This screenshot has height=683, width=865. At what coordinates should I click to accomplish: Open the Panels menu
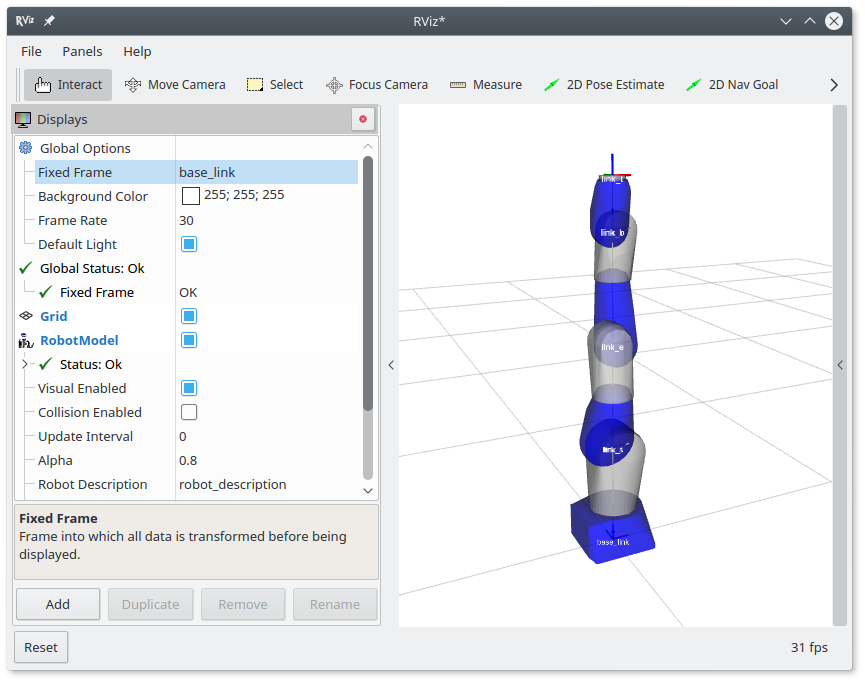tap(82, 51)
